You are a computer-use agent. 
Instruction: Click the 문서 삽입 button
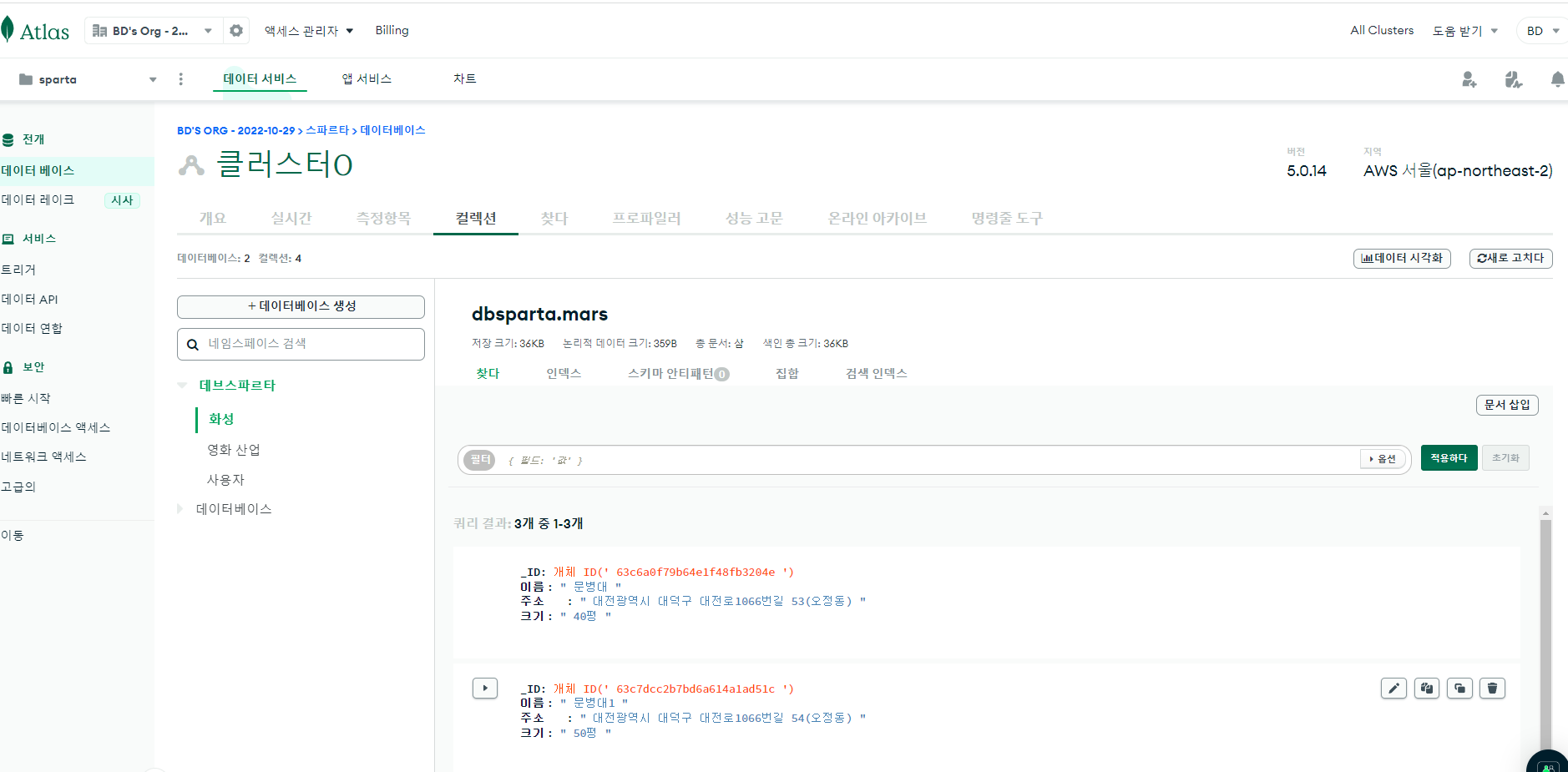coord(1507,405)
